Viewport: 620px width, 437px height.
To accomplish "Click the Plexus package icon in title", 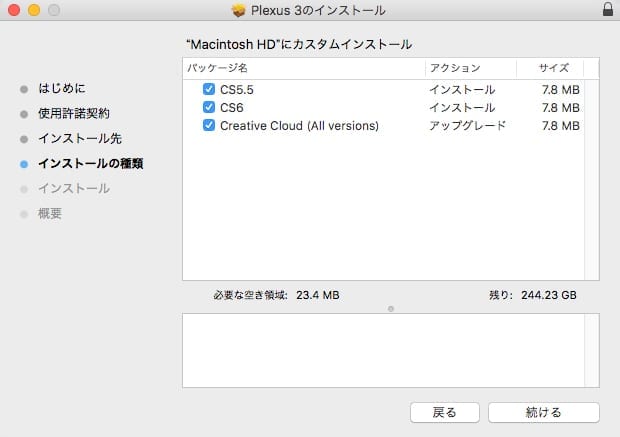I will click(238, 10).
